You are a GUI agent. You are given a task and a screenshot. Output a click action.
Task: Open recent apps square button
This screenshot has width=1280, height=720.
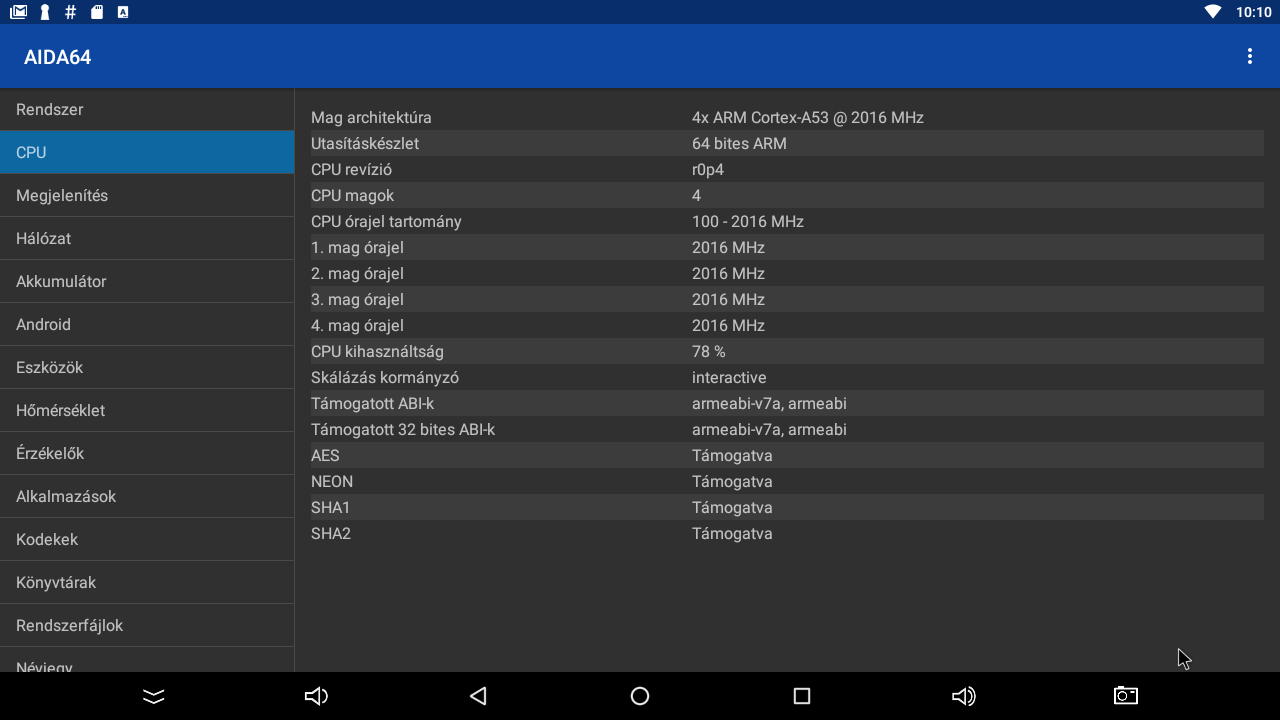801,696
